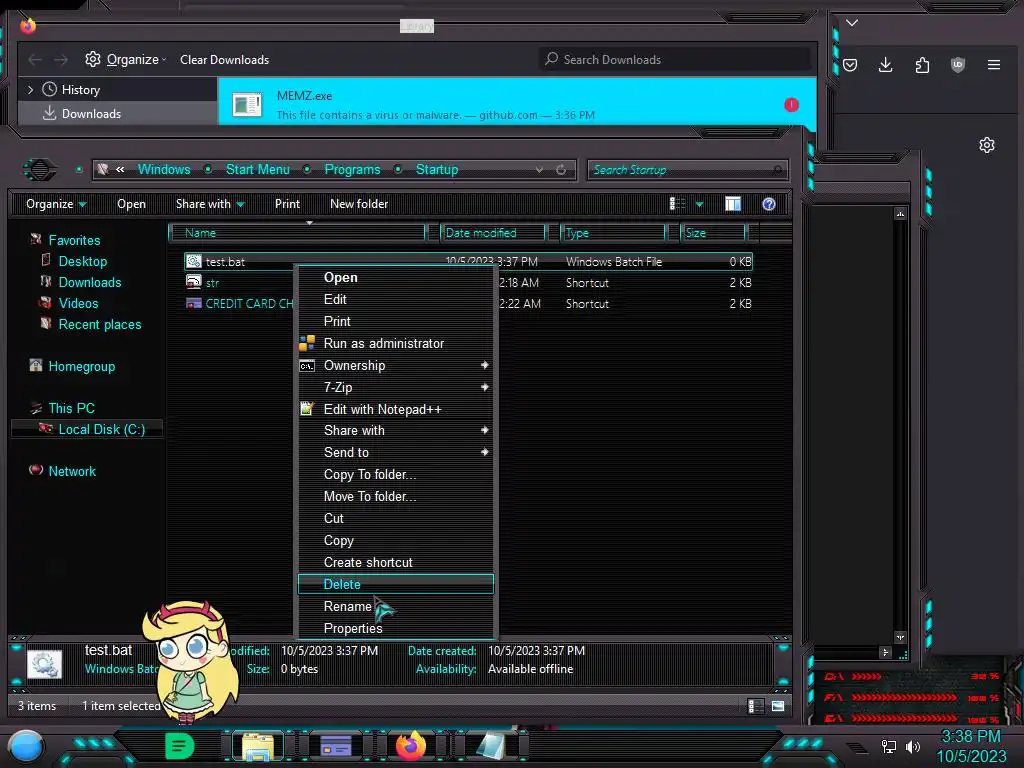This screenshot has height=768, width=1024.
Task: Click Programs breadcrumb
Action: (353, 170)
